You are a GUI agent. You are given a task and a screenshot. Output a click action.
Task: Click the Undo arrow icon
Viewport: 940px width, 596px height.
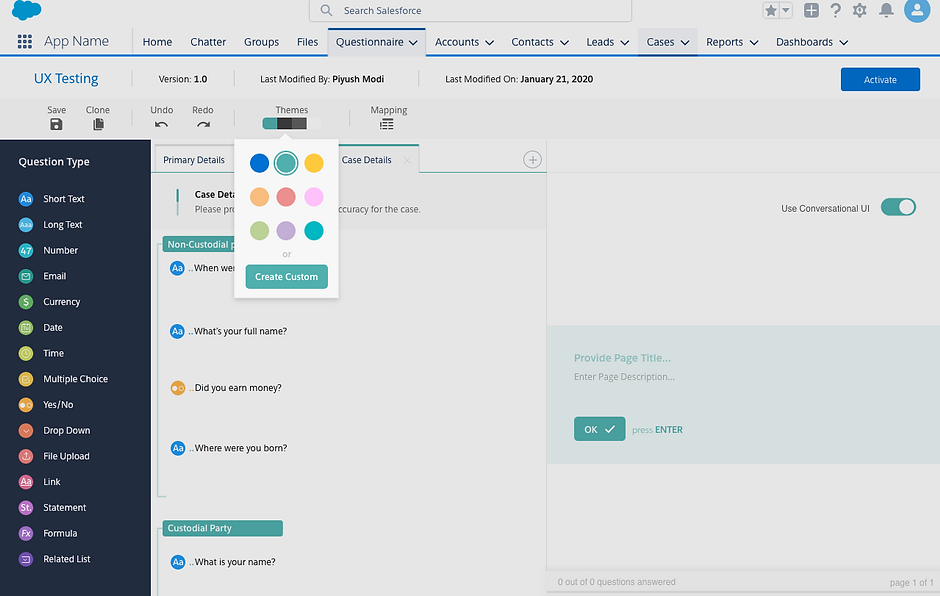coord(161,125)
